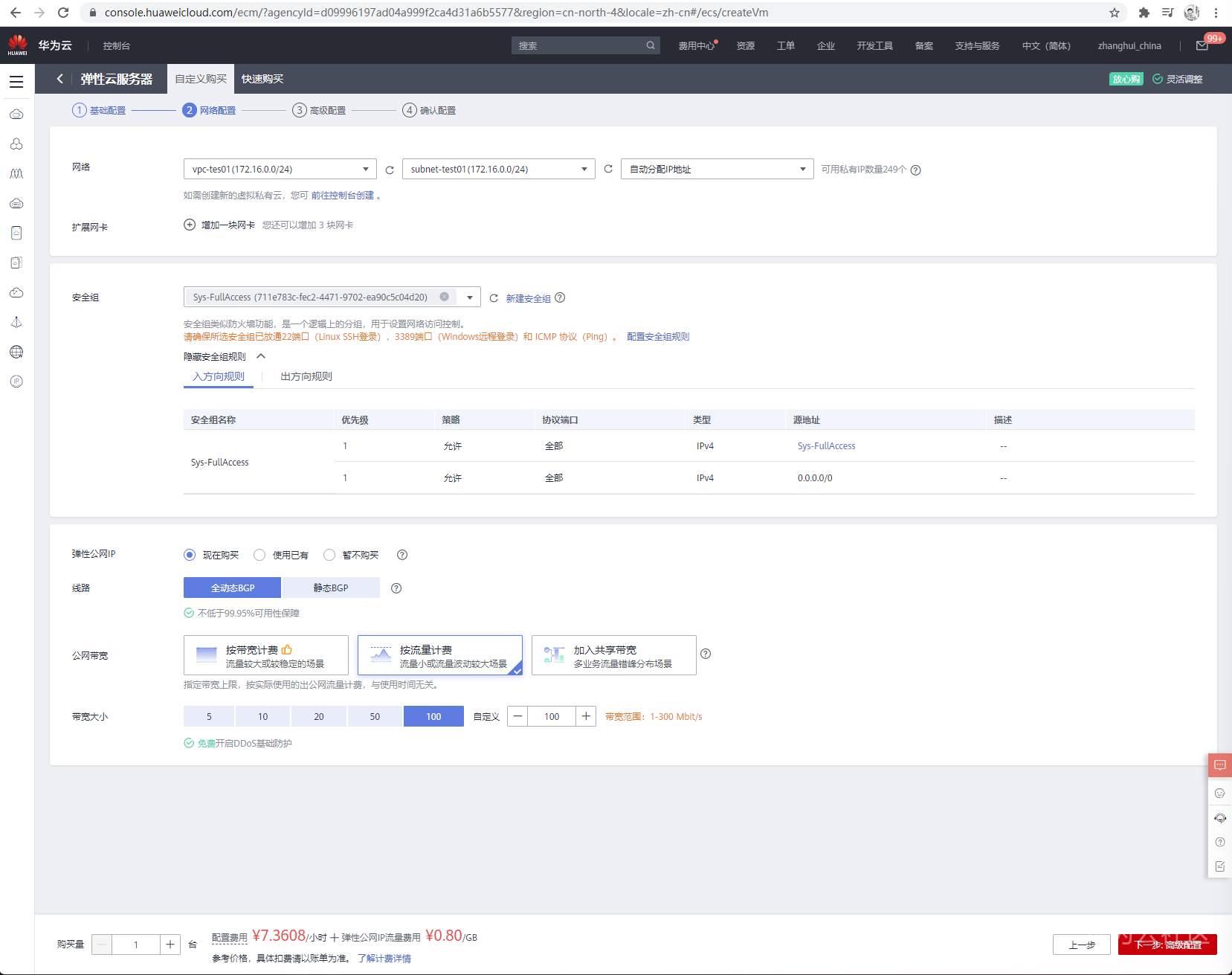This screenshot has width=1232, height=975.
Task: Open the vpc-tes01 VPC dropdown
Action: tap(280, 169)
